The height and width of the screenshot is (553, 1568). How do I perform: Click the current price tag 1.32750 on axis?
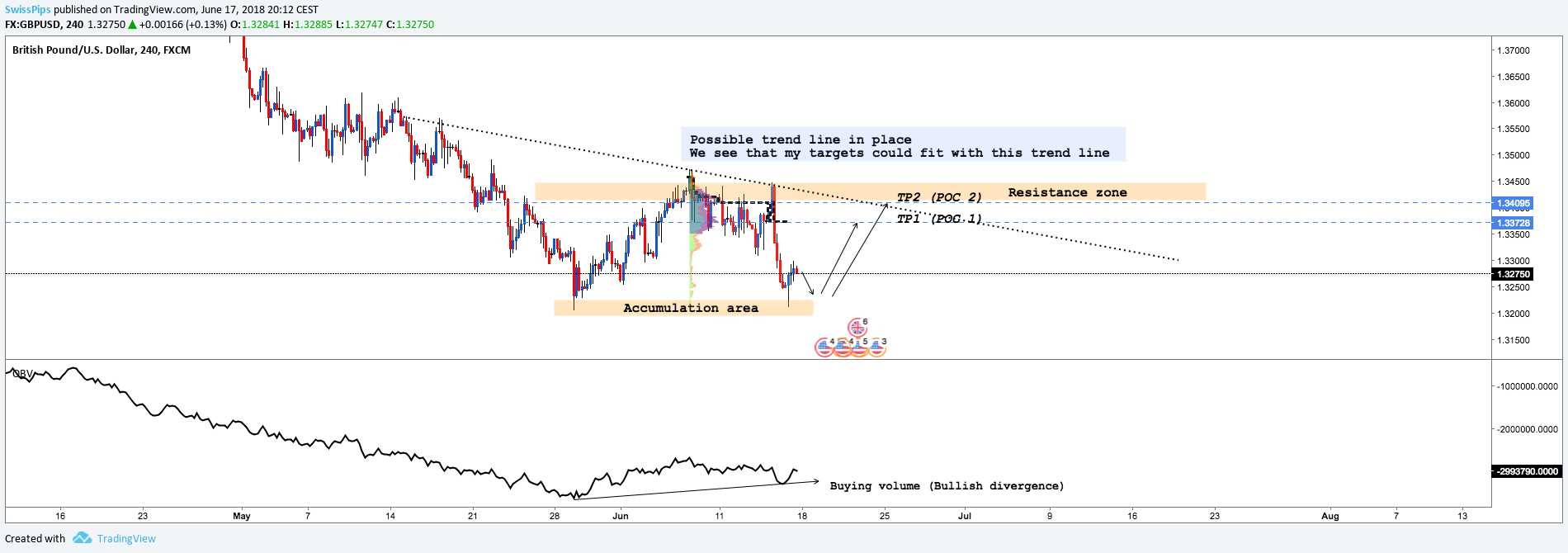pyautogui.click(x=1514, y=274)
